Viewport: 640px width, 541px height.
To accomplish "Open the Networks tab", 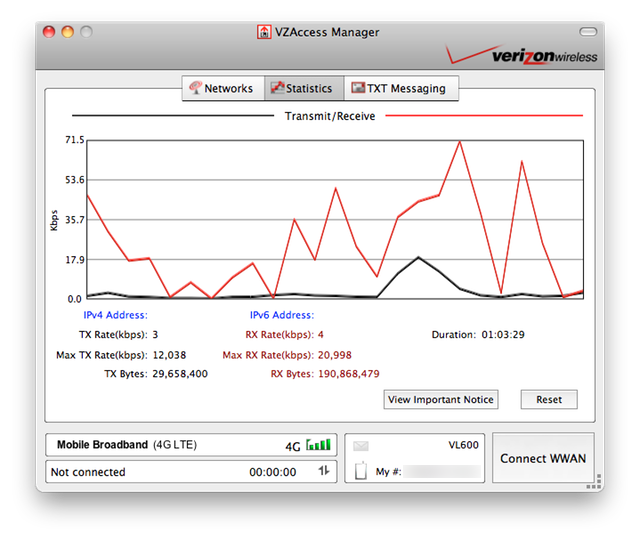I will pyautogui.click(x=223, y=88).
